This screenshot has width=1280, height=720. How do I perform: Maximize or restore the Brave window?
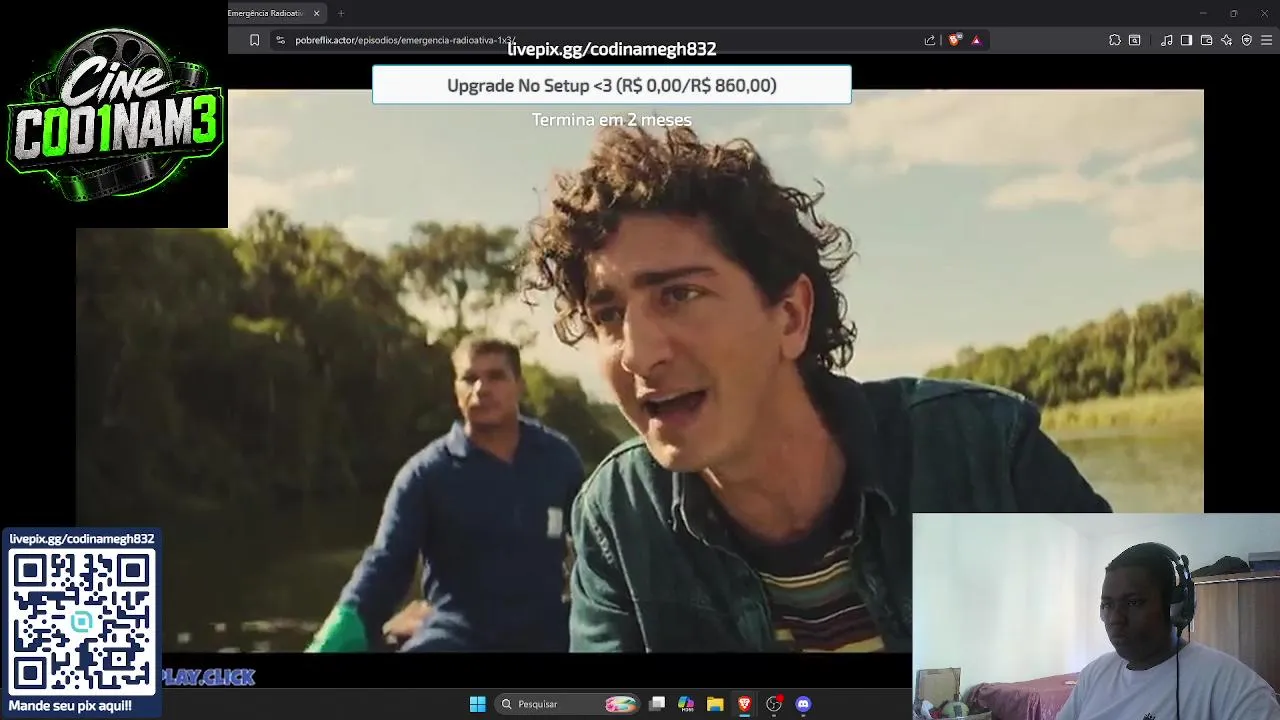1234,13
